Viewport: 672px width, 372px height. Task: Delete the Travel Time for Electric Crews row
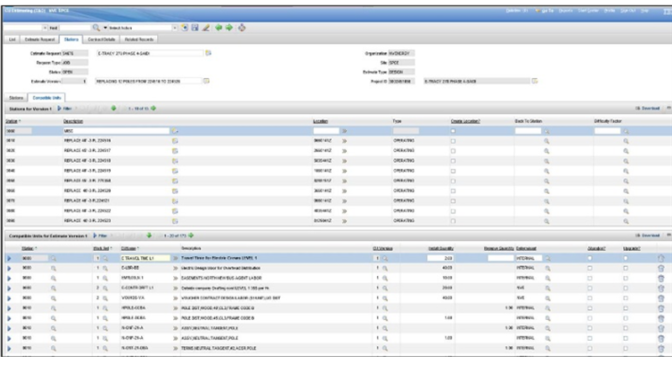(661, 258)
